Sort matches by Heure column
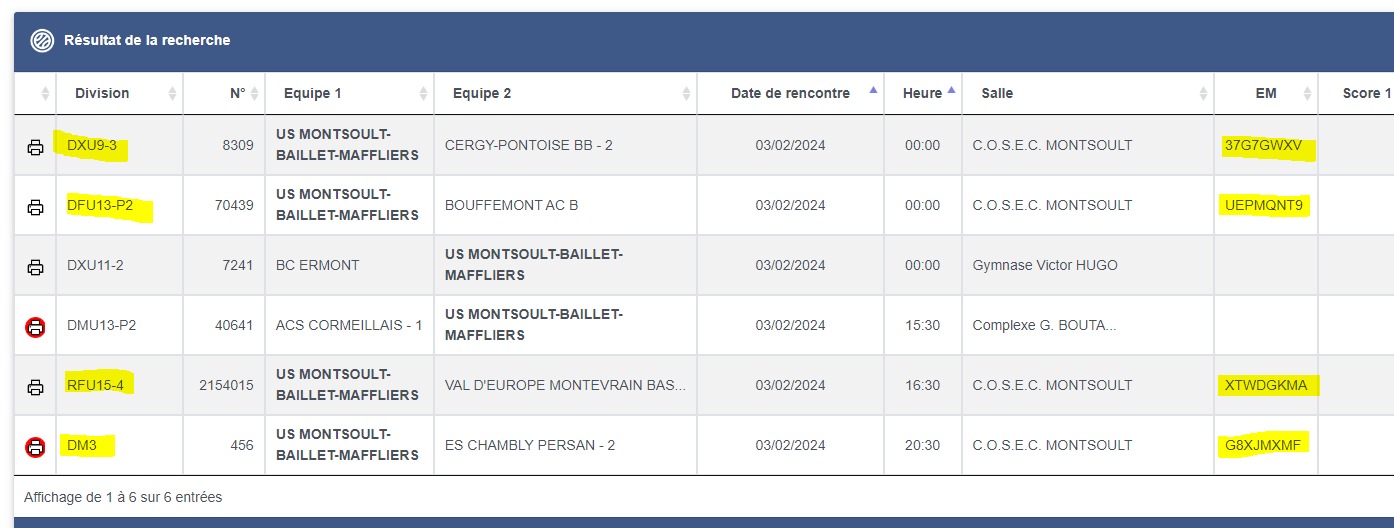This screenshot has height=528, width=1394. [x=922, y=93]
